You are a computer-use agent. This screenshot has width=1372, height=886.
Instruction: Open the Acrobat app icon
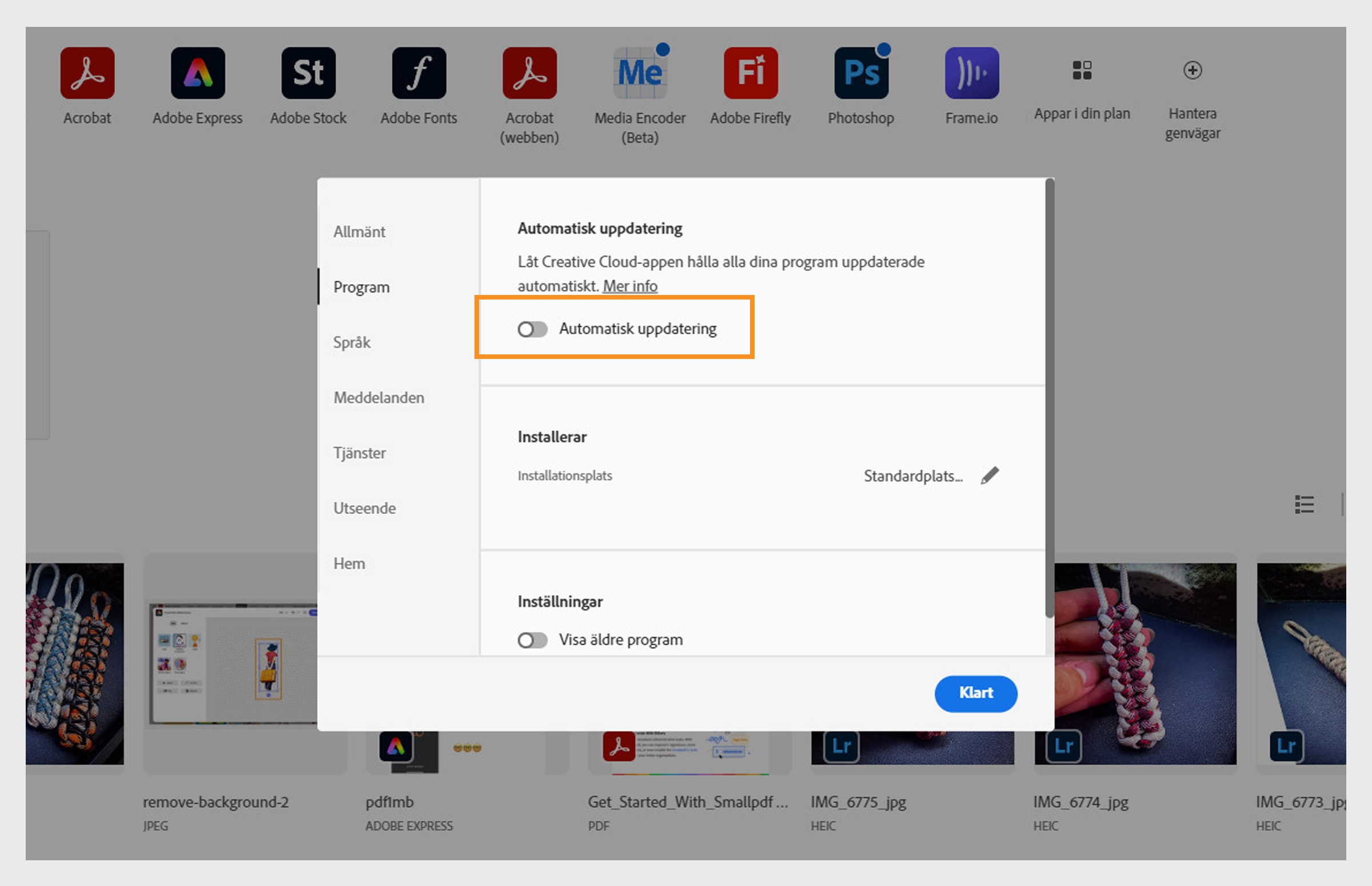click(x=87, y=73)
